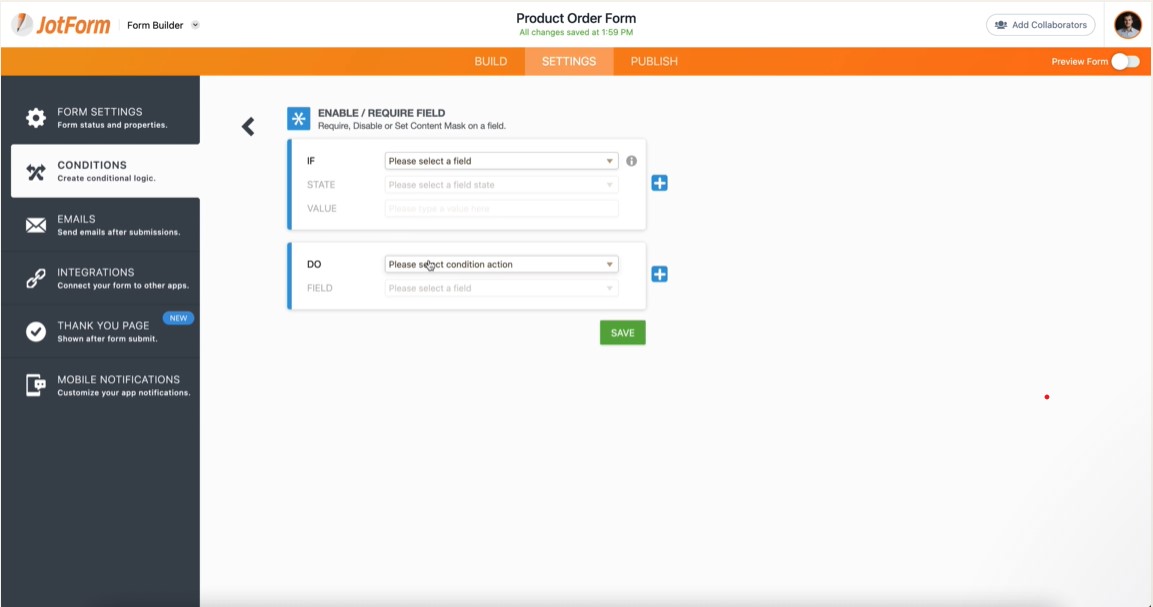The width and height of the screenshot is (1153, 607).
Task: Click the Enable/Require Field asterisk icon
Action: point(299,118)
